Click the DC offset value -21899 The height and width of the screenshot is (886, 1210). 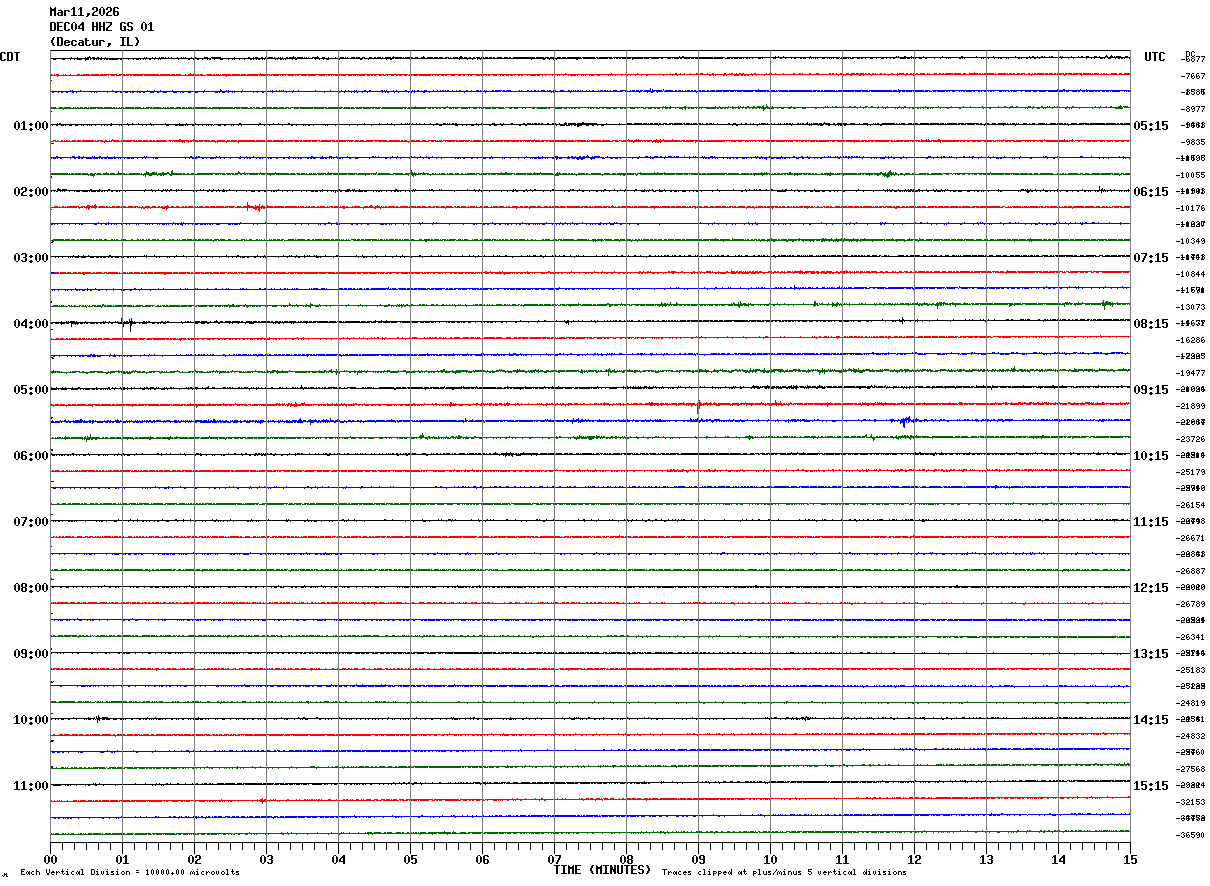[x=1192, y=406]
